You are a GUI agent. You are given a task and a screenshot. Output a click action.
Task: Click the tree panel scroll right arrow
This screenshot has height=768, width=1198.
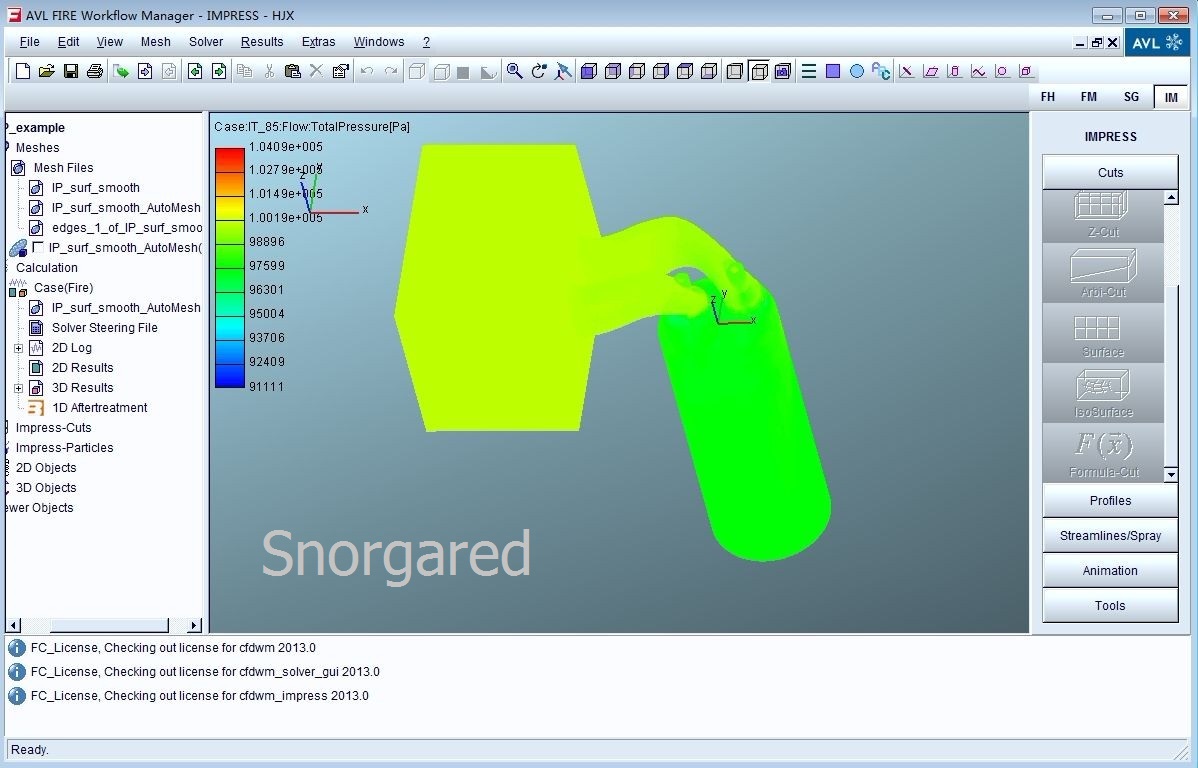click(195, 625)
